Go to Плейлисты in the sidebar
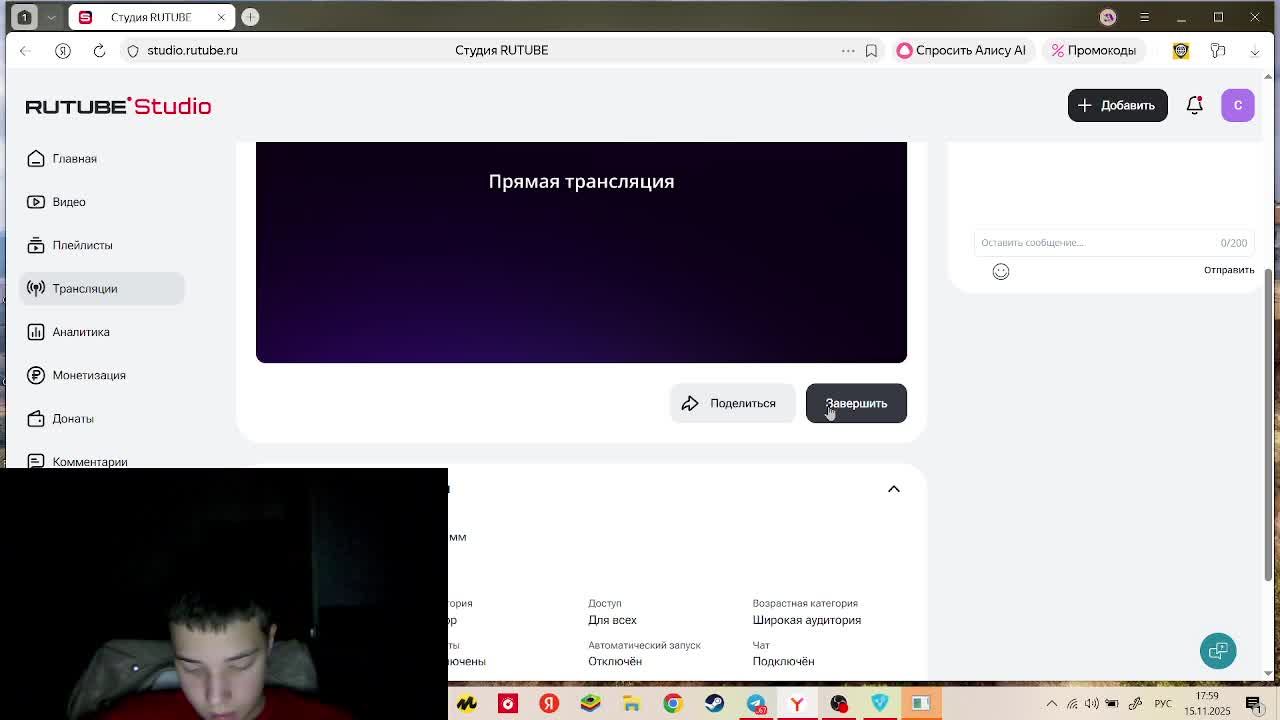 (102, 245)
